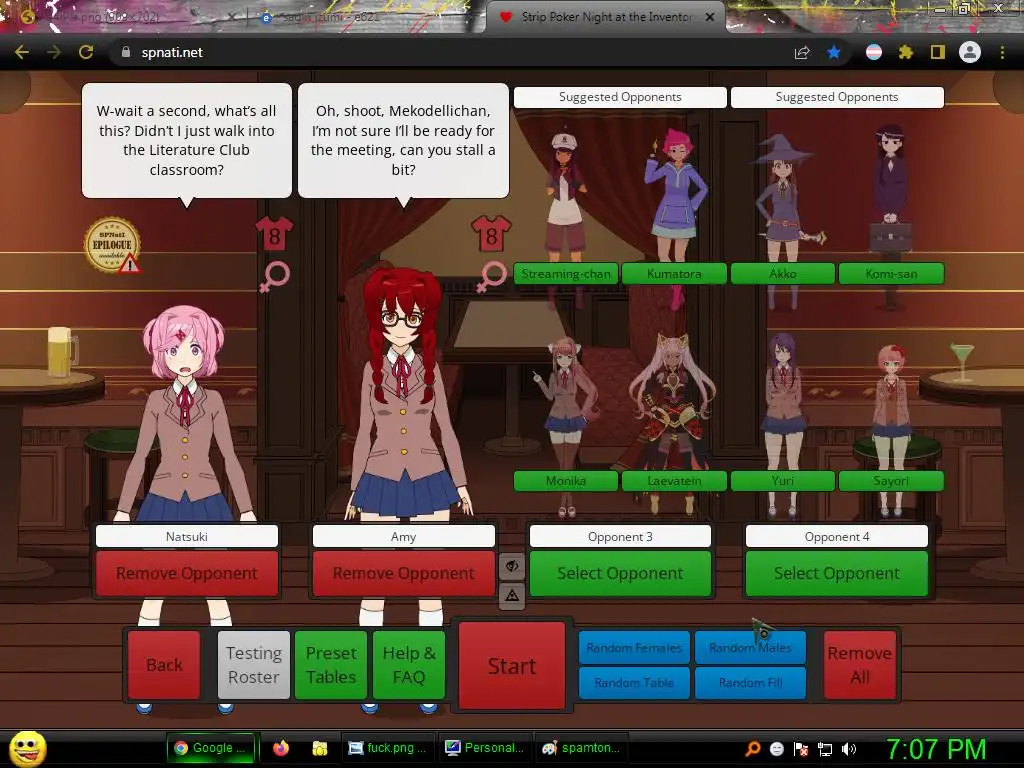Click the Akko character thumbnail
Screen dimensions: 1024x768
click(784, 196)
